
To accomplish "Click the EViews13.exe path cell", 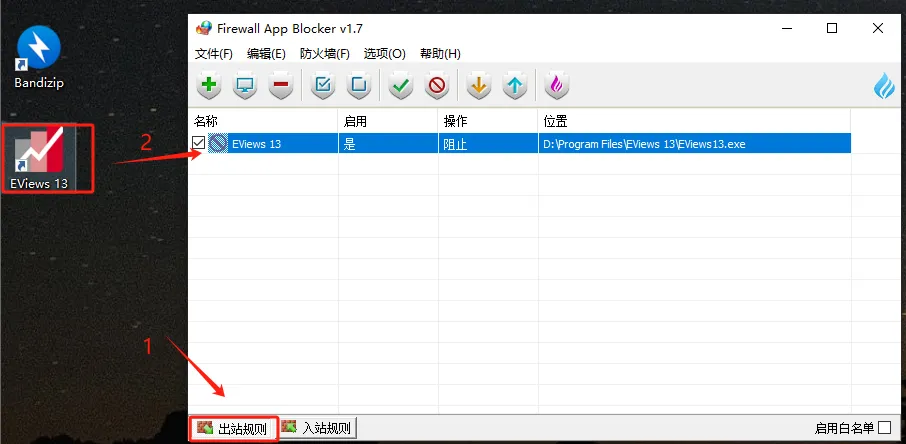I will click(x=695, y=143).
